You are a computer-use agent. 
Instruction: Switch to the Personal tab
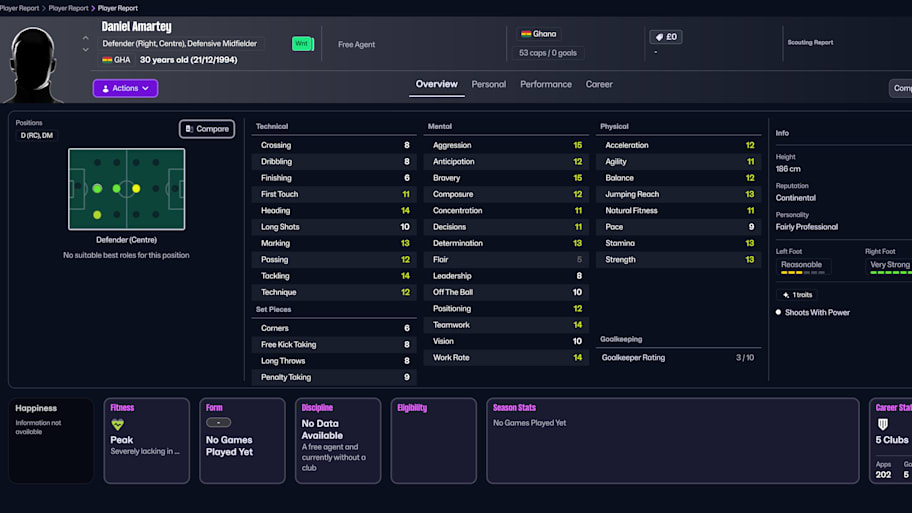pyautogui.click(x=489, y=84)
